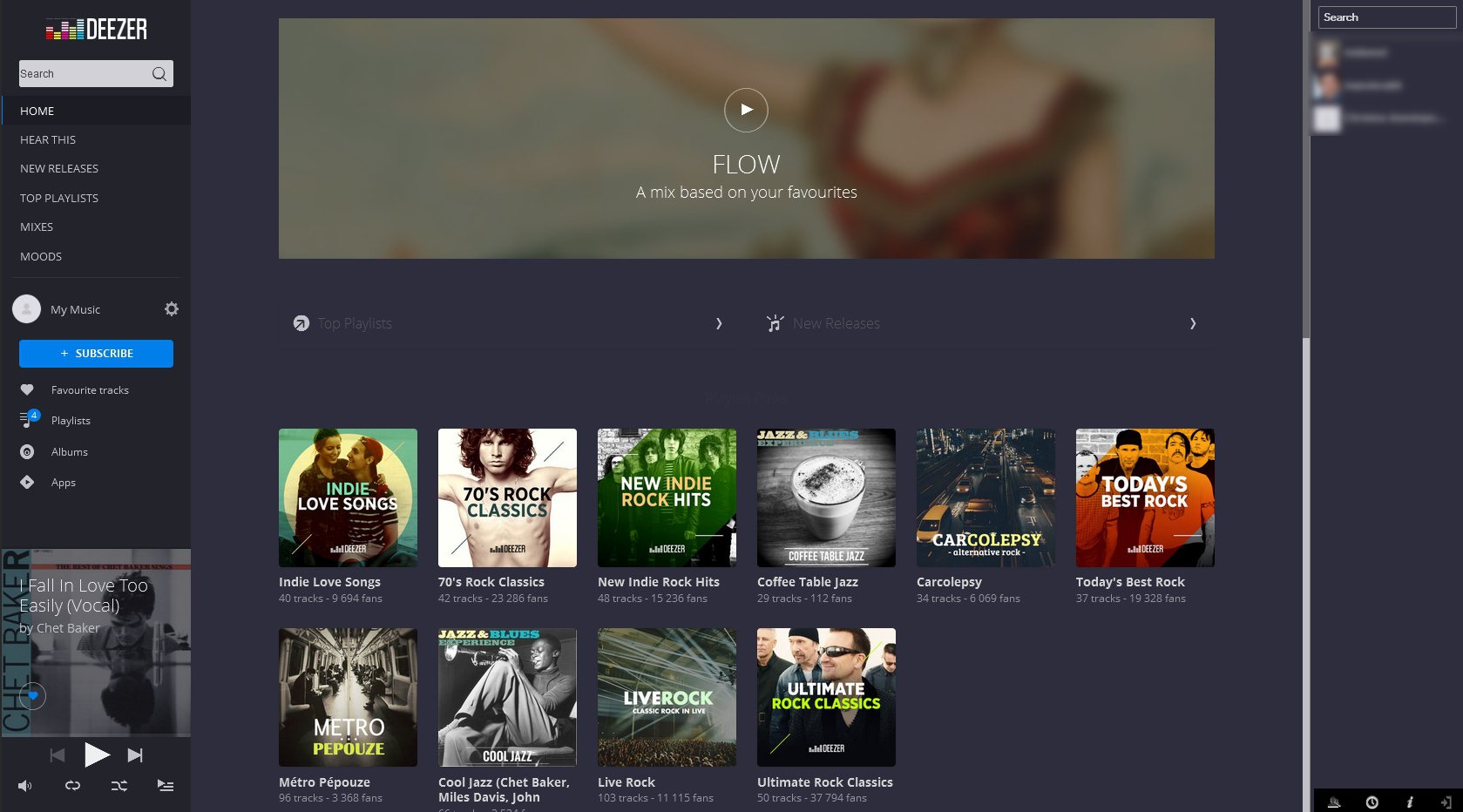The width and height of the screenshot is (1463, 812).
Task: Go to previous track
Action: point(58,755)
